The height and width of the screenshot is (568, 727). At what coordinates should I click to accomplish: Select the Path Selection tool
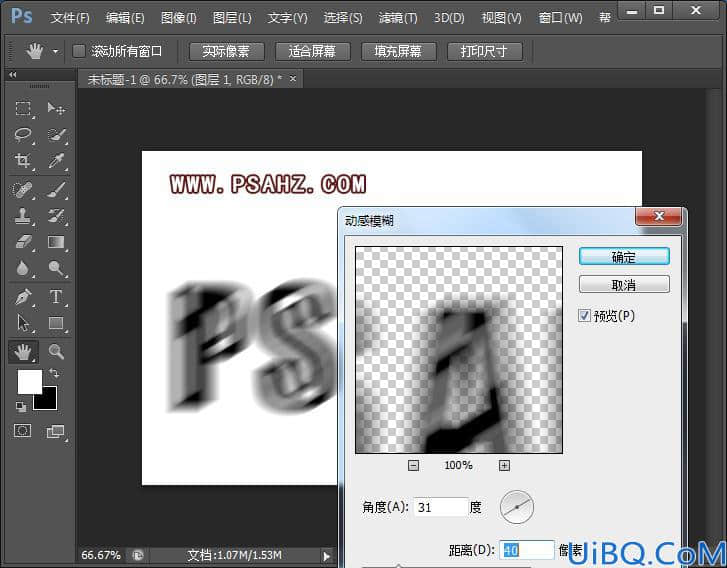click(x=23, y=323)
